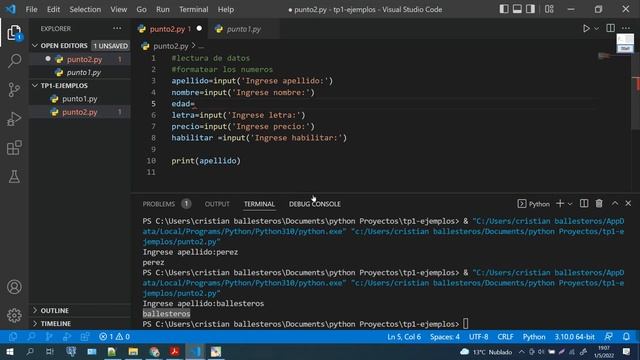Open Explorer Views and More Actions ellipsis
This screenshot has width=640, height=360.
click(117, 28)
